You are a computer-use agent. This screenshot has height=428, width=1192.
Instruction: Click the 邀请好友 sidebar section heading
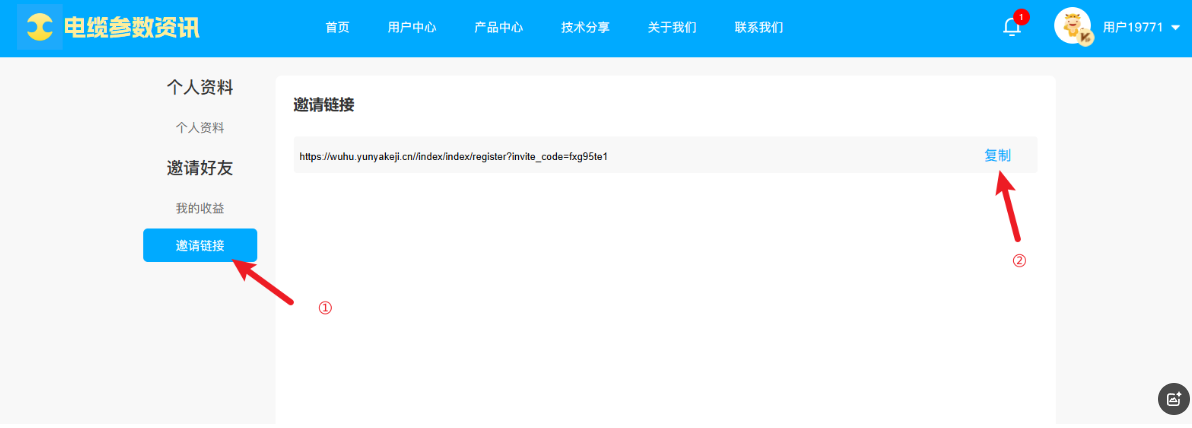click(200, 168)
